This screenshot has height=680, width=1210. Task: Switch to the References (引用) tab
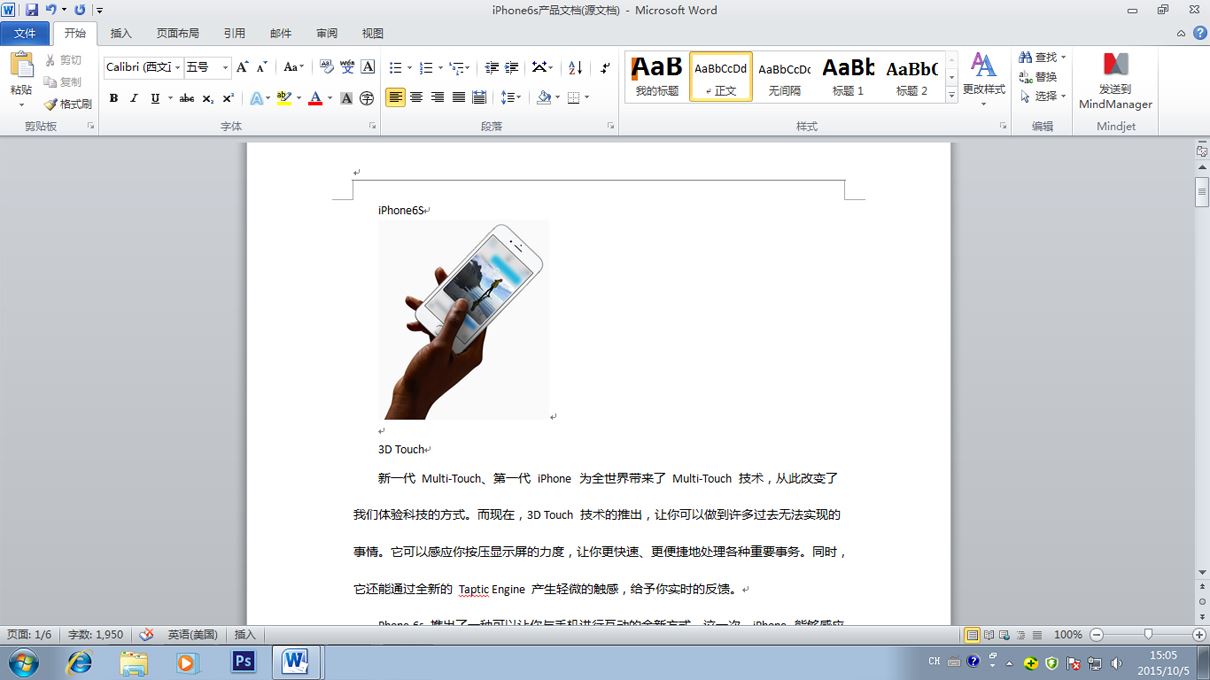click(235, 33)
